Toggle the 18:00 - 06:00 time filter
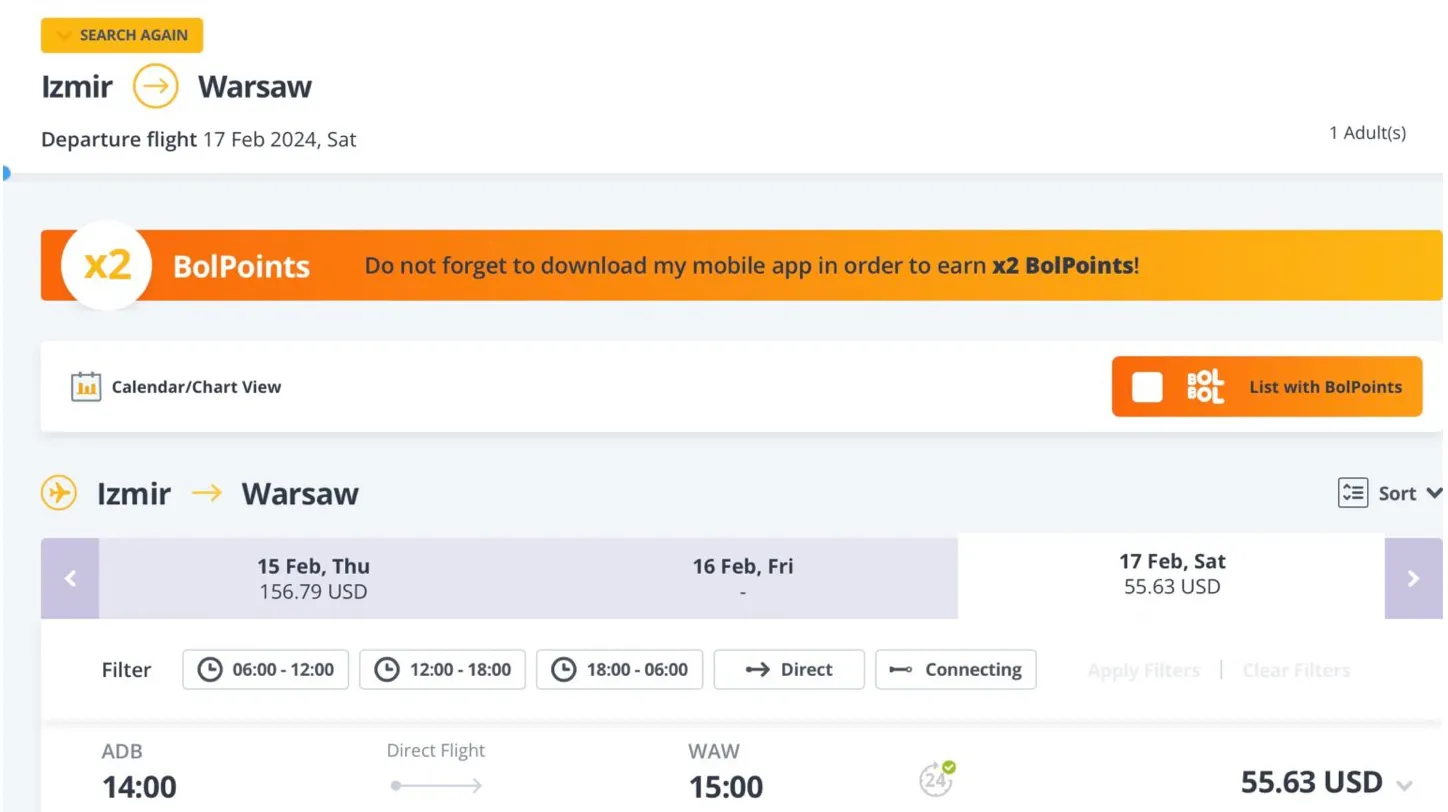Viewport: 1448px width, 812px height. pyautogui.click(x=620, y=670)
